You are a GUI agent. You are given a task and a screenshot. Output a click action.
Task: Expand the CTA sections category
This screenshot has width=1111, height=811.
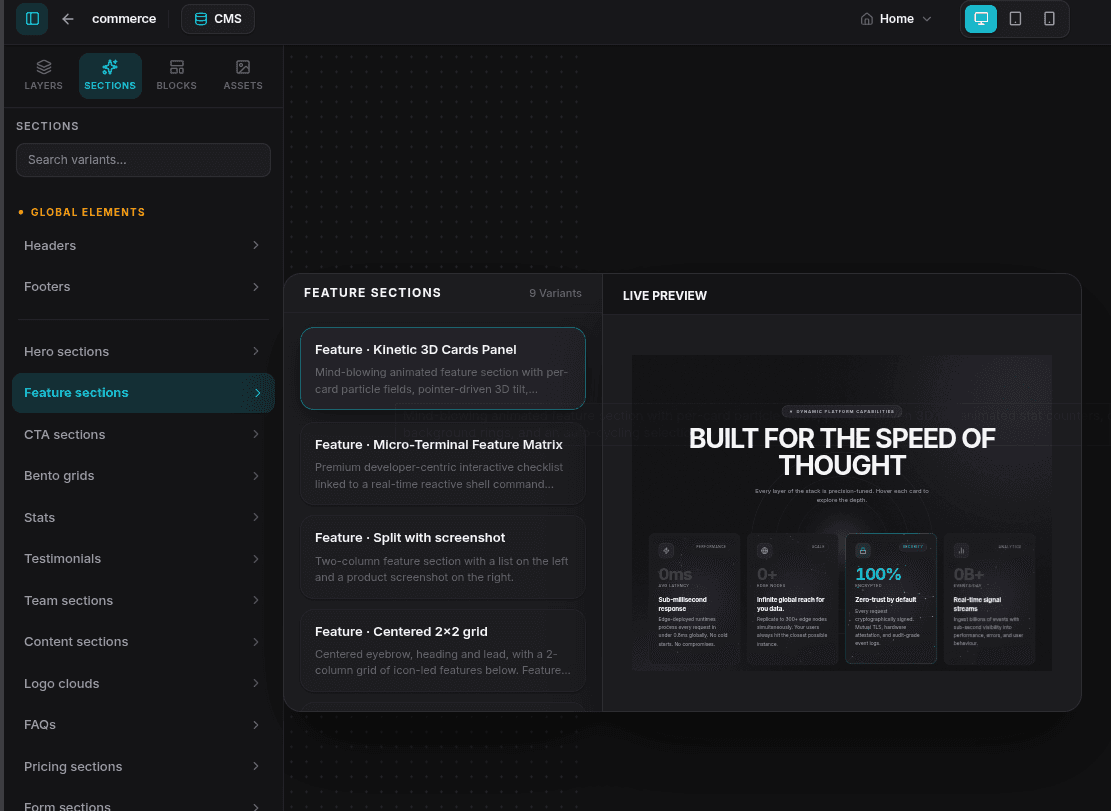coord(143,434)
